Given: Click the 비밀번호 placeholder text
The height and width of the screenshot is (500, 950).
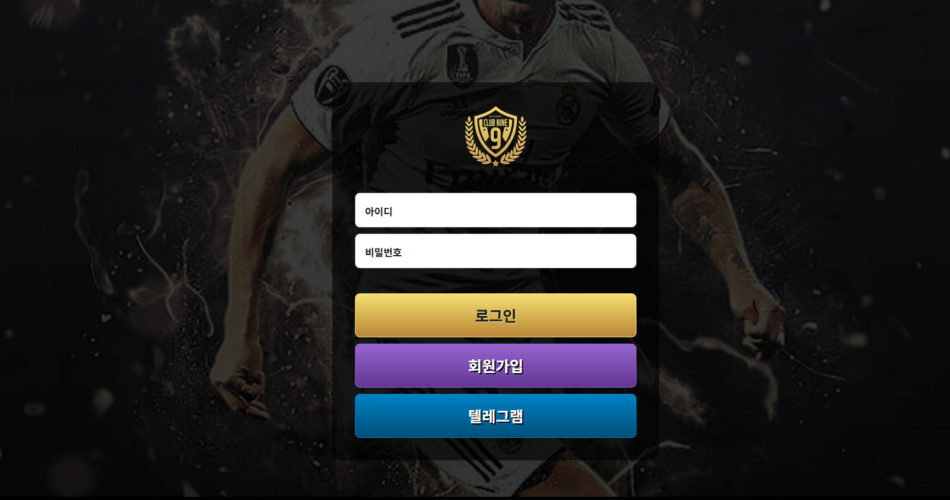Looking at the screenshot, I should point(383,252).
